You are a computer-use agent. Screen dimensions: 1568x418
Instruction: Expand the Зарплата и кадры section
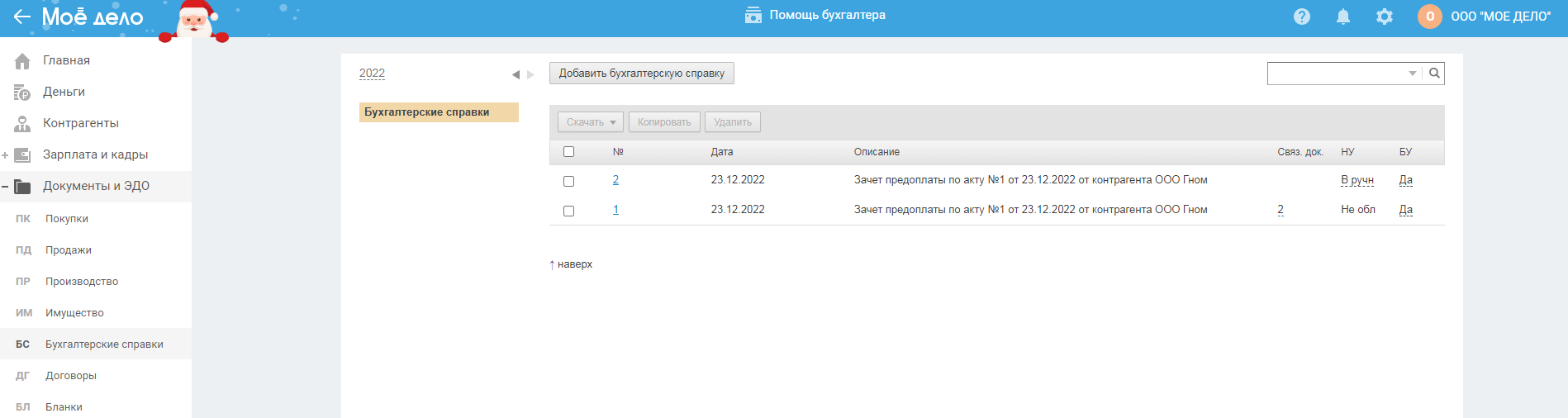click(5, 155)
